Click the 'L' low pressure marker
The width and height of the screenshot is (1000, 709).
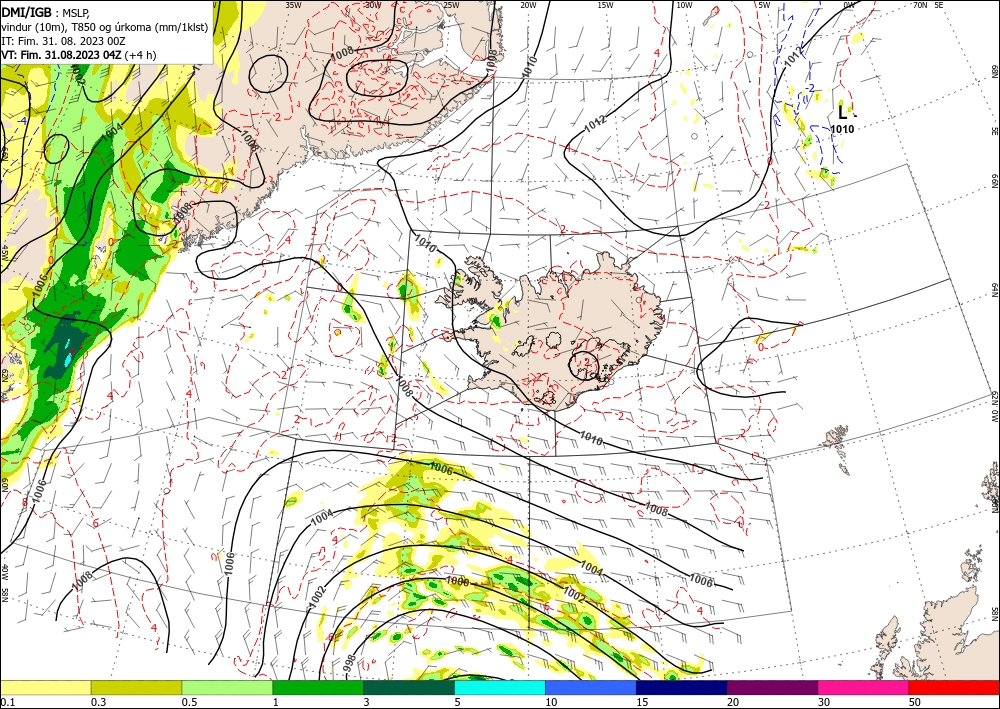click(843, 112)
